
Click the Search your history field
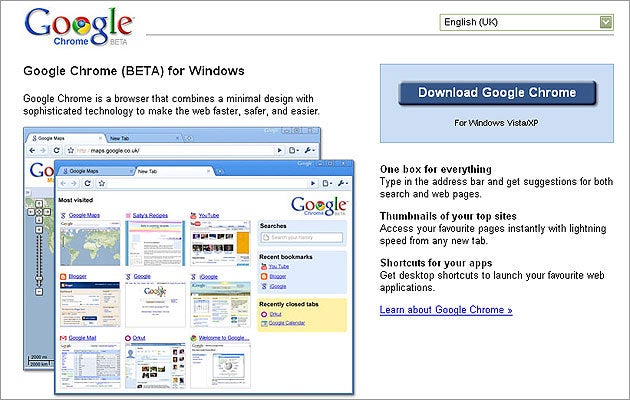click(x=302, y=238)
